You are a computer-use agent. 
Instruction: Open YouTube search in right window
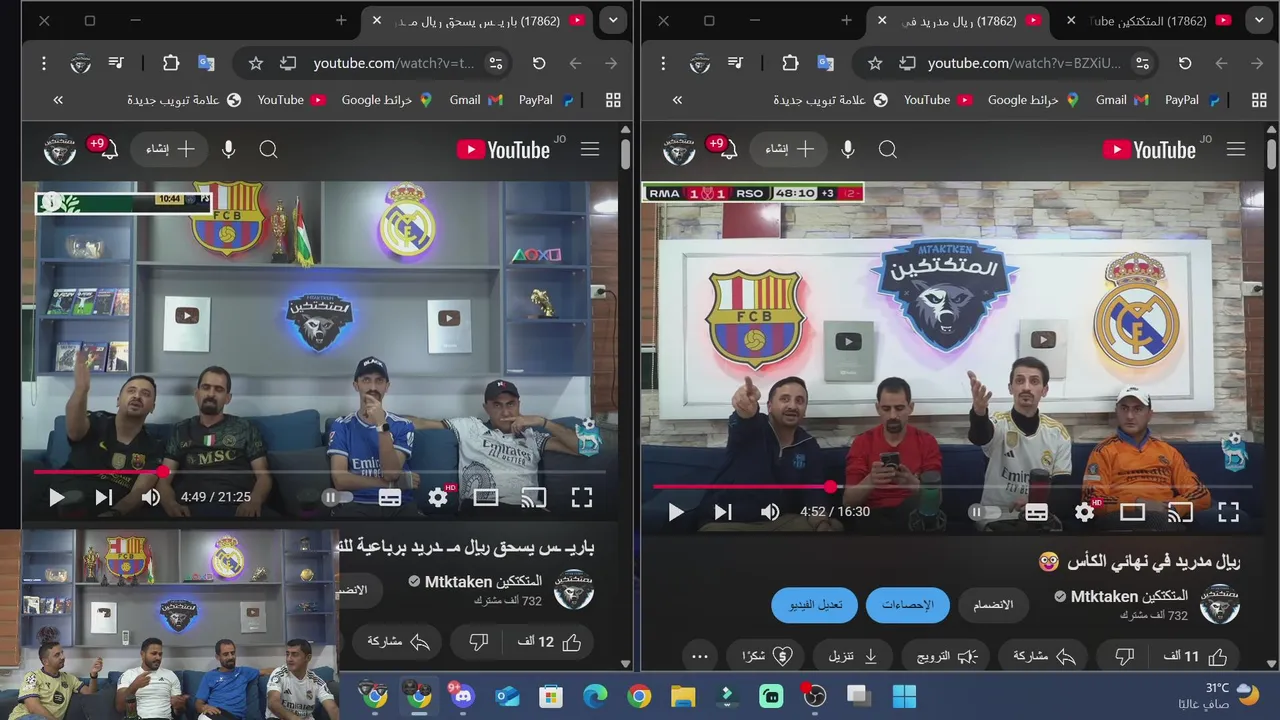coord(887,149)
